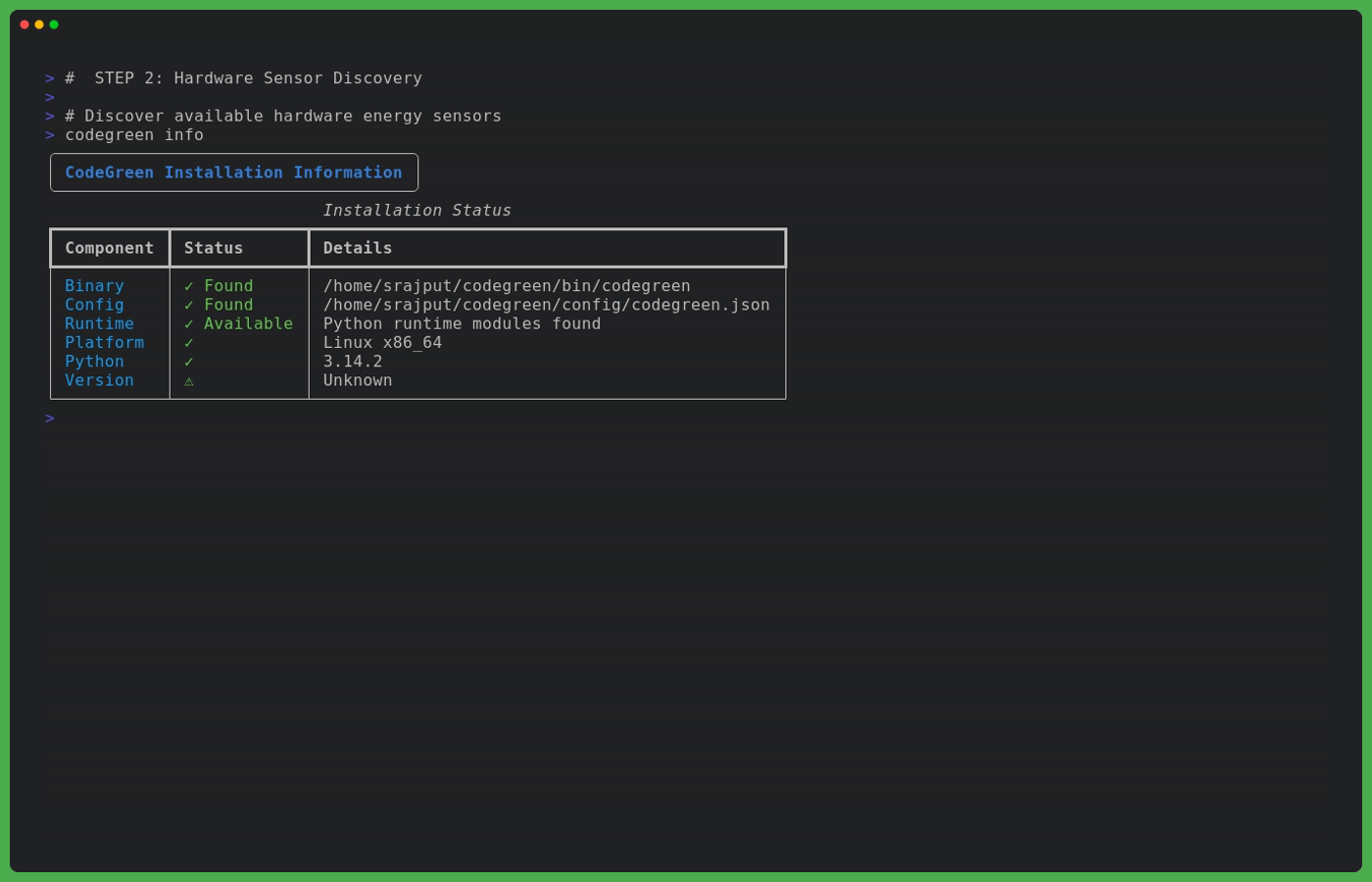Click the codegreen binary file path
Screen dimensions: 1372x882
tap(507, 286)
